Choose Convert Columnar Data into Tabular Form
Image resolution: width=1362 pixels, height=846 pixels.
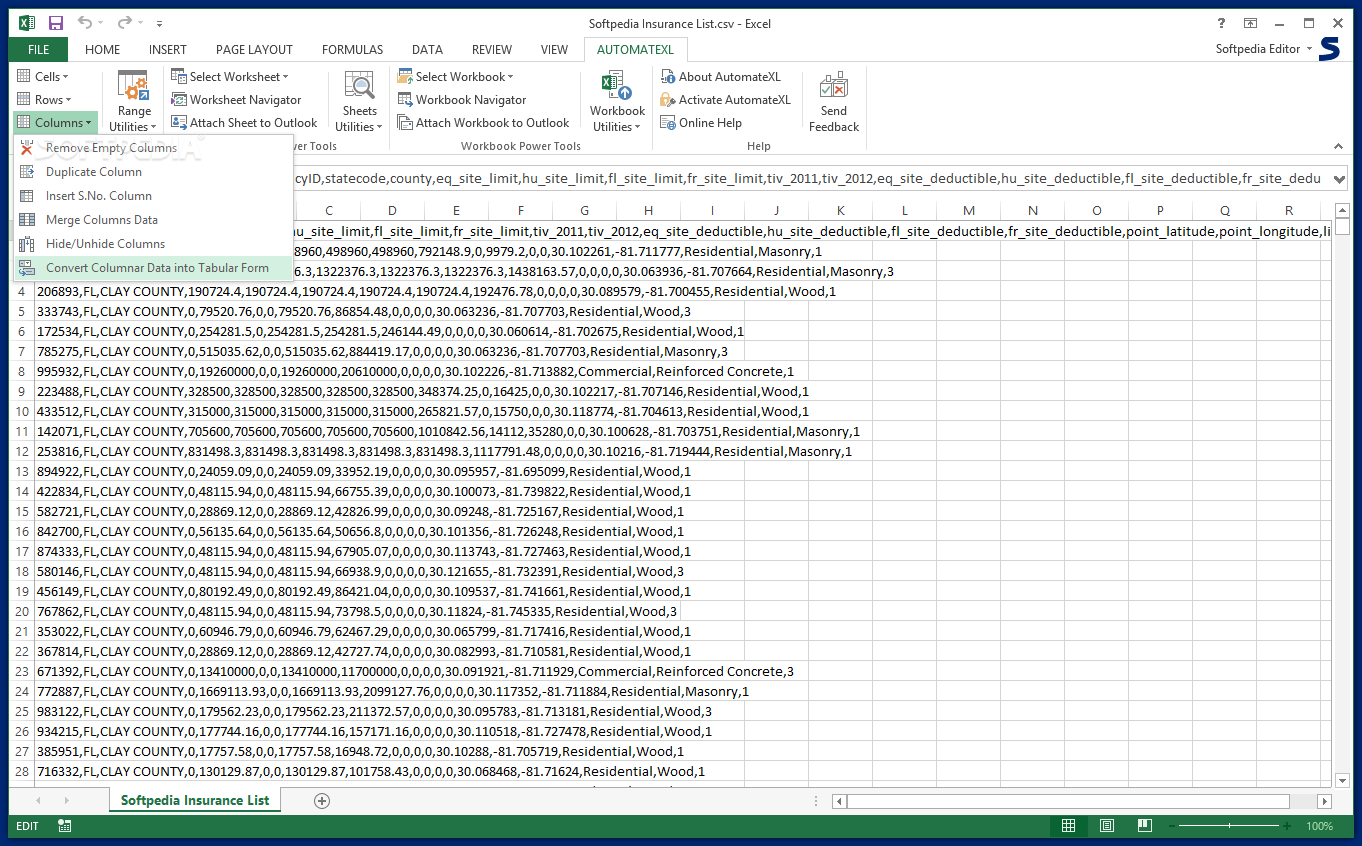153,268
